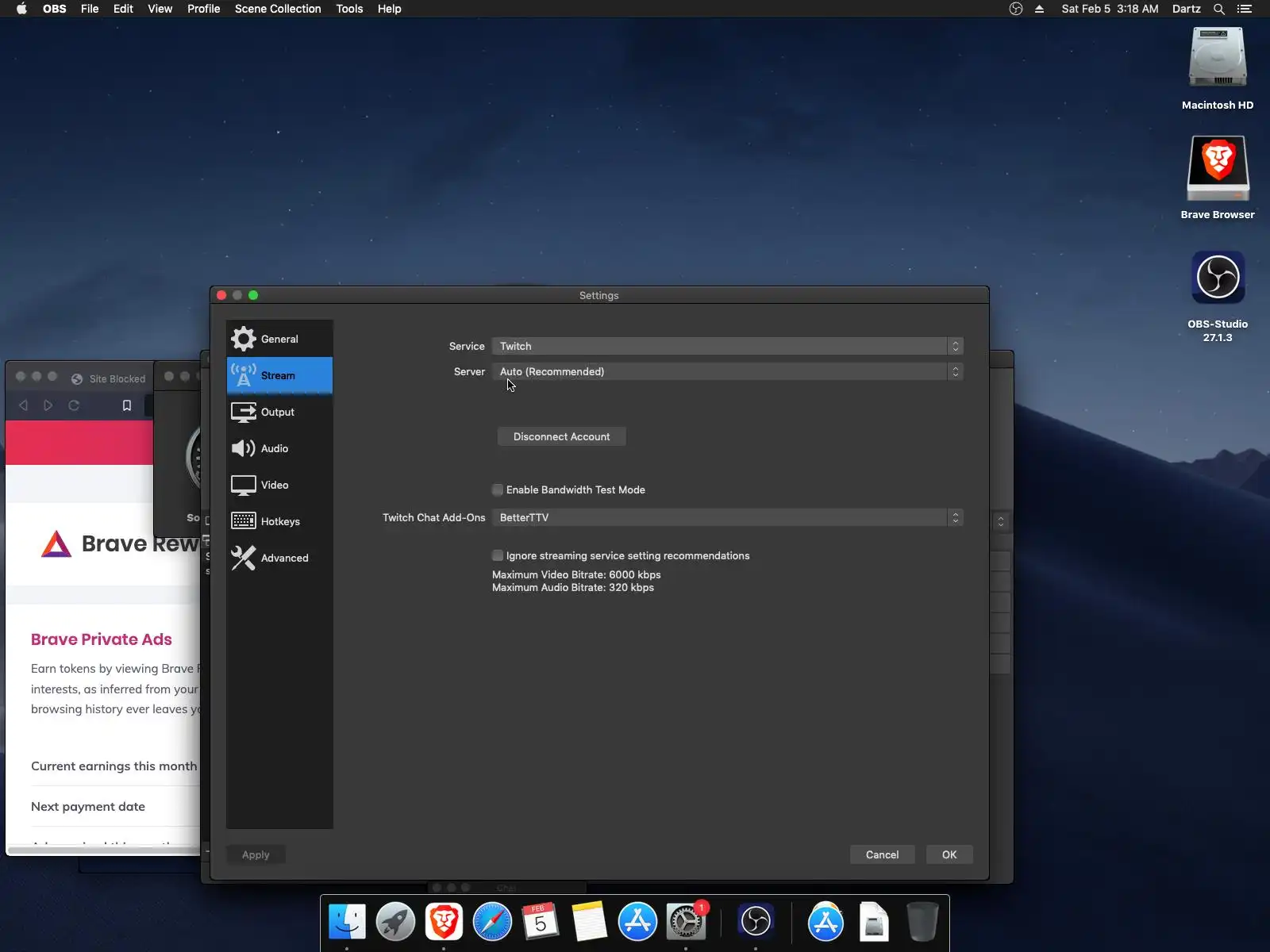Click the Disconnect Account button
Image resolution: width=1270 pixels, height=952 pixels.
562,436
